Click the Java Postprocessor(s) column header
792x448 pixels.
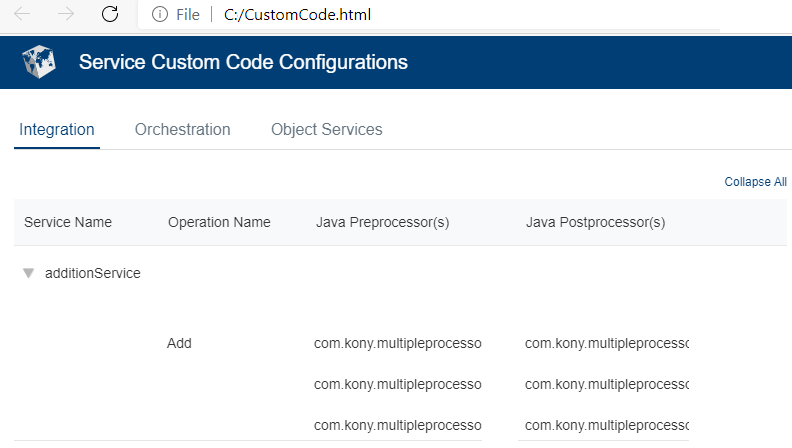coord(595,222)
